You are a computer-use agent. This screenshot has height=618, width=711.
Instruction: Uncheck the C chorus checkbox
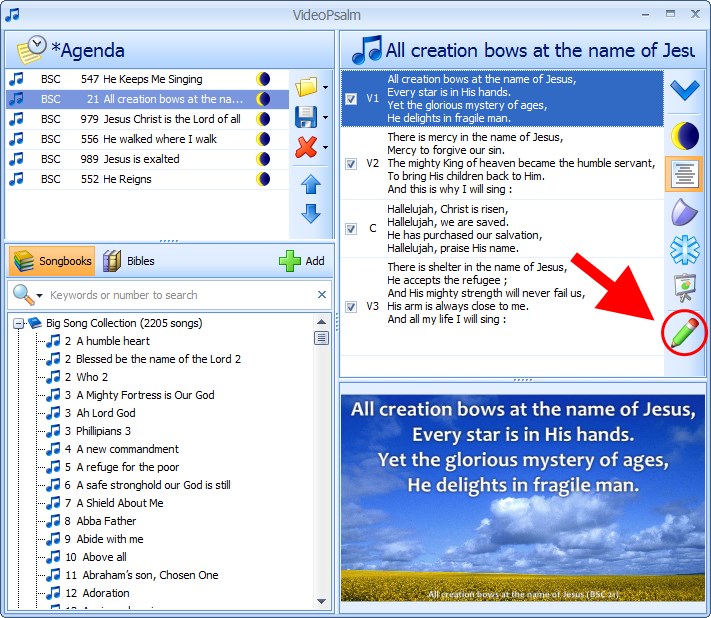click(x=351, y=229)
